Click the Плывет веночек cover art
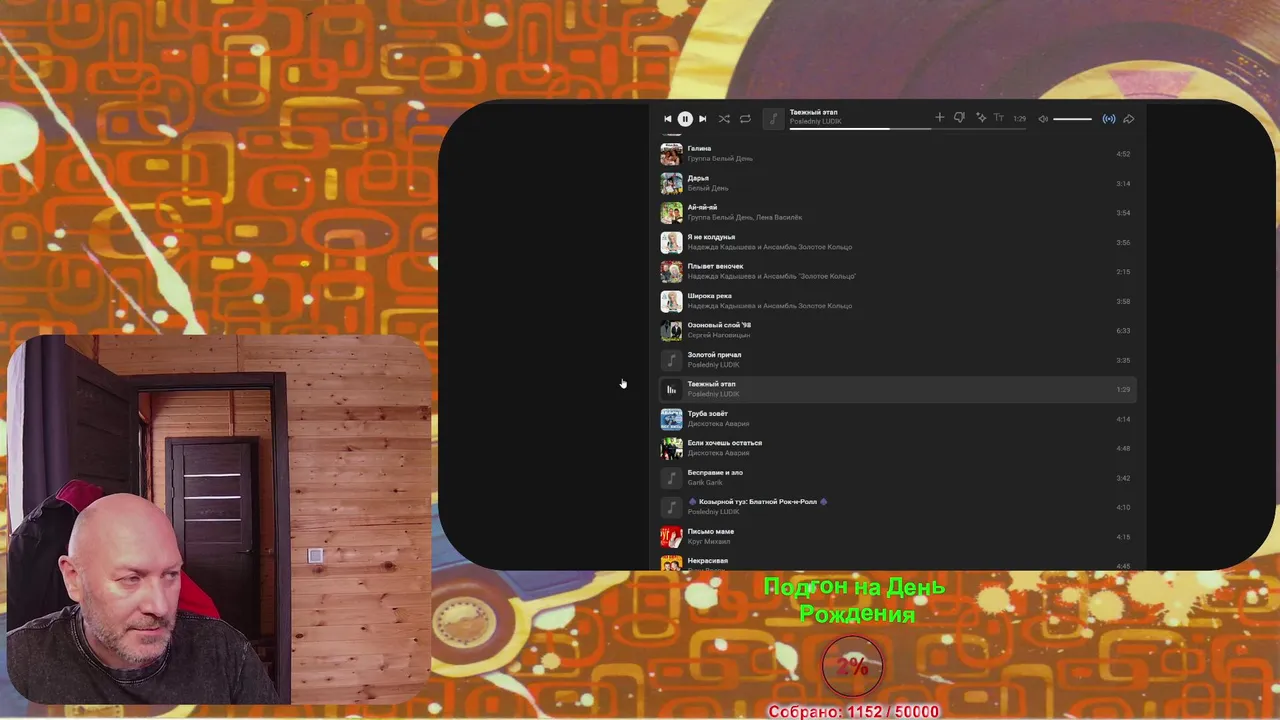The height and width of the screenshot is (720, 1280). coord(671,272)
